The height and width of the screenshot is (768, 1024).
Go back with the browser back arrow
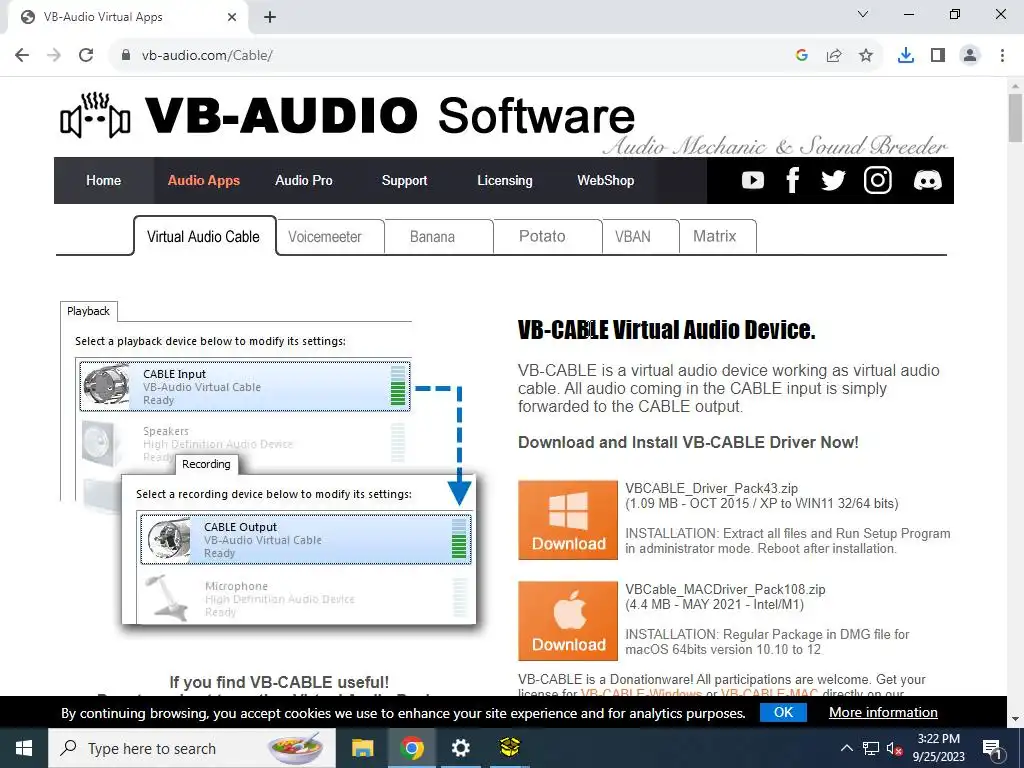click(x=22, y=56)
